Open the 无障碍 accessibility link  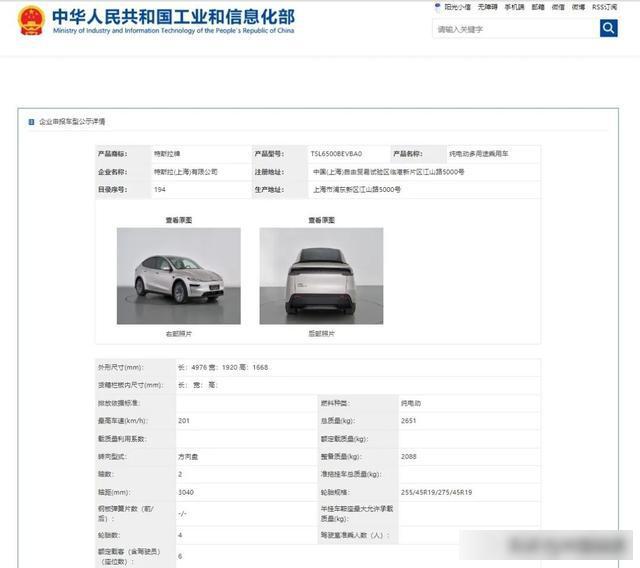pyautogui.click(x=487, y=7)
